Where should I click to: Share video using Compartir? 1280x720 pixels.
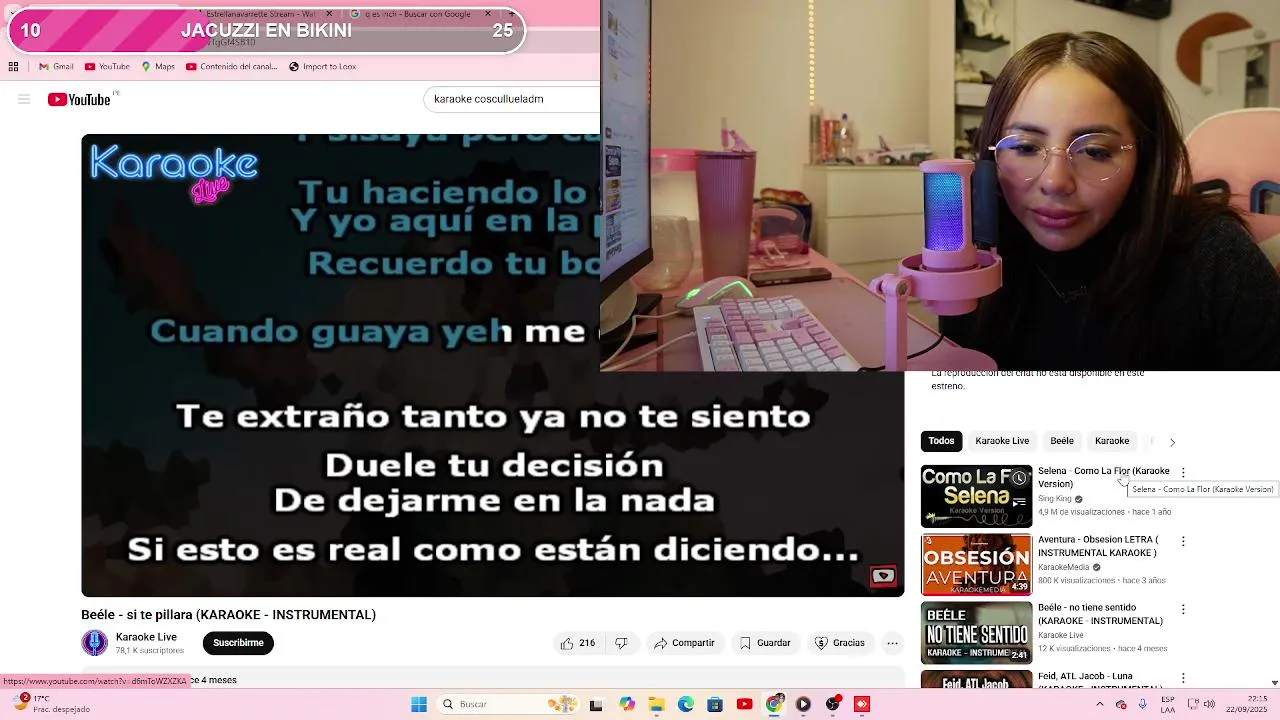684,643
